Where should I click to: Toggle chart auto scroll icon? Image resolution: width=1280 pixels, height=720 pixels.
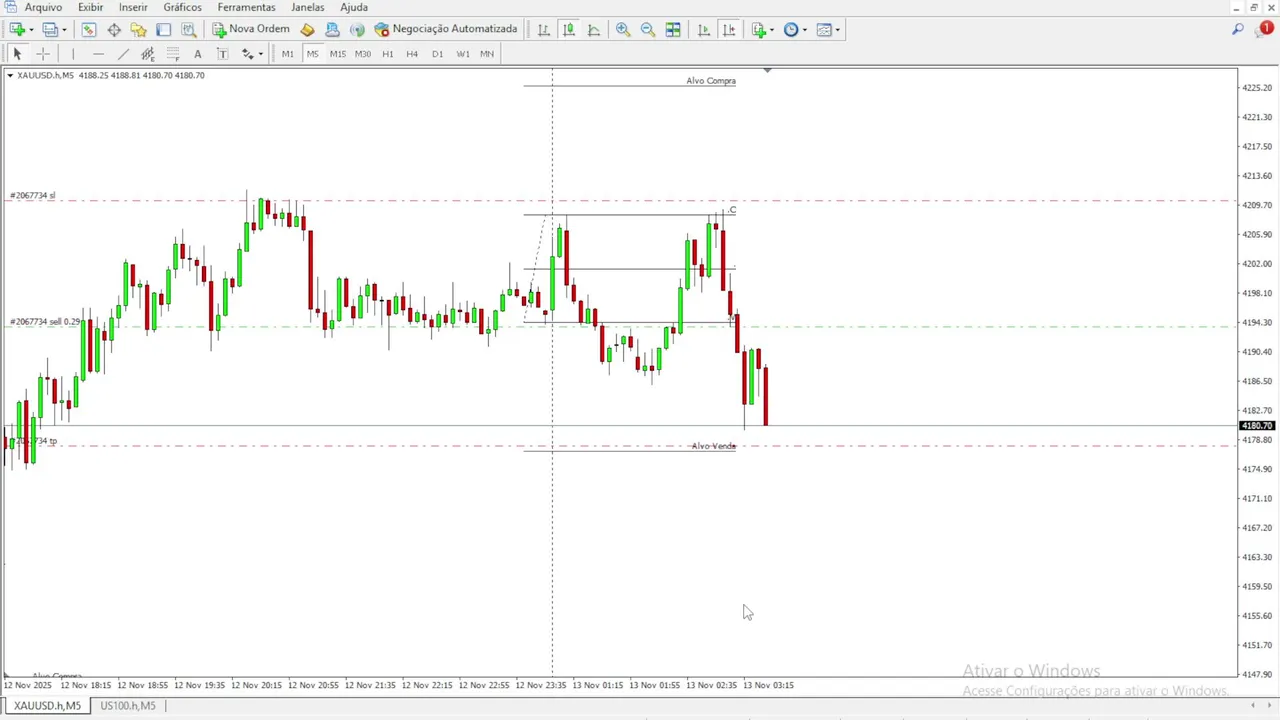click(704, 30)
